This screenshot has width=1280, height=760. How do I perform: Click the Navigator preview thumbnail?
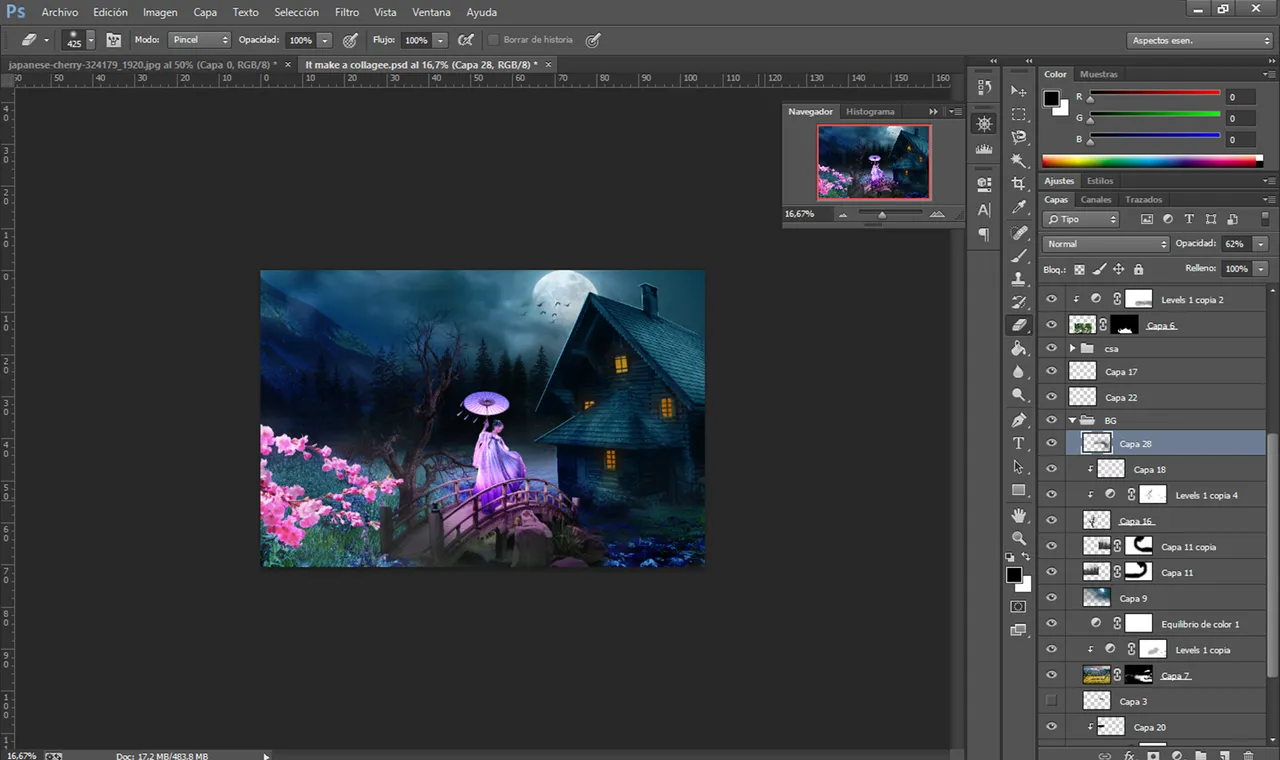(x=873, y=162)
